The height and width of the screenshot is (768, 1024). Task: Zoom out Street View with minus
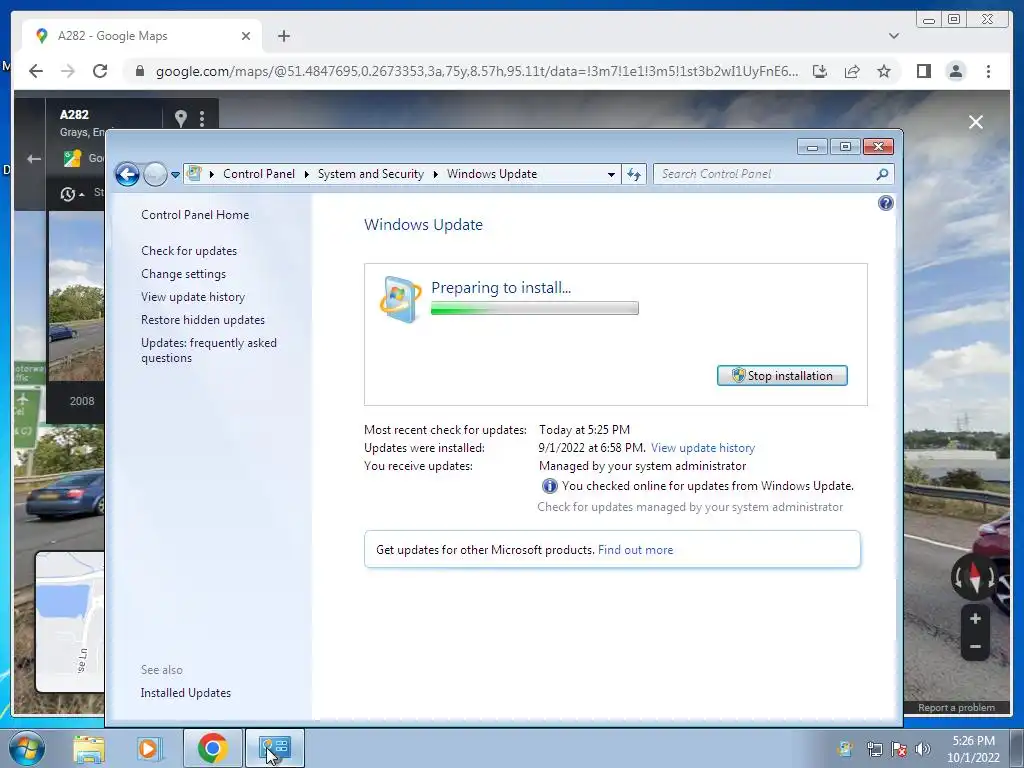tap(975, 647)
